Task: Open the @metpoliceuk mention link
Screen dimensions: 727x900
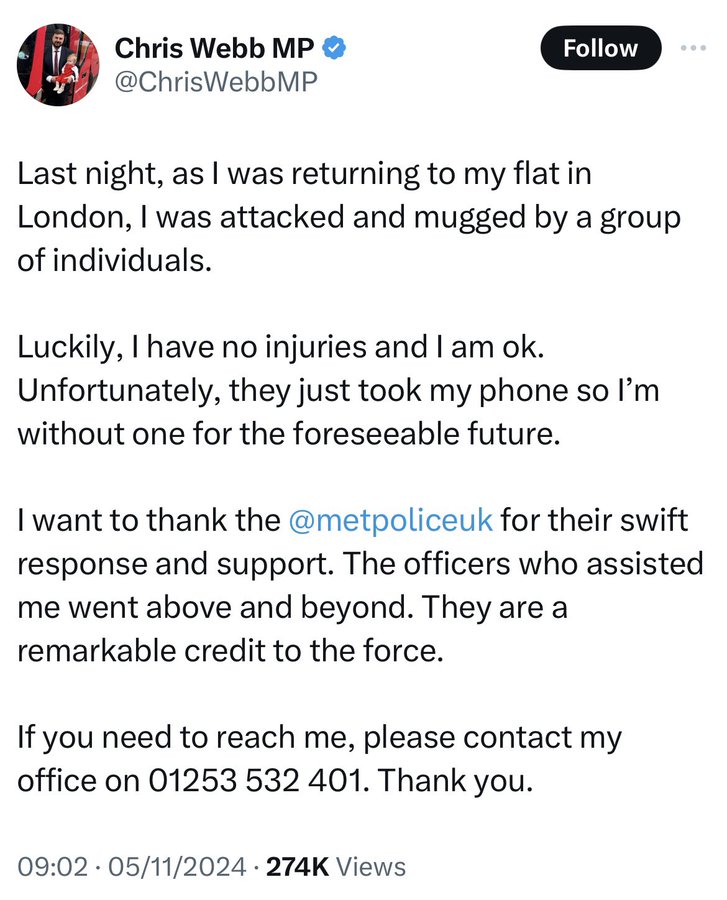Action: point(390,521)
